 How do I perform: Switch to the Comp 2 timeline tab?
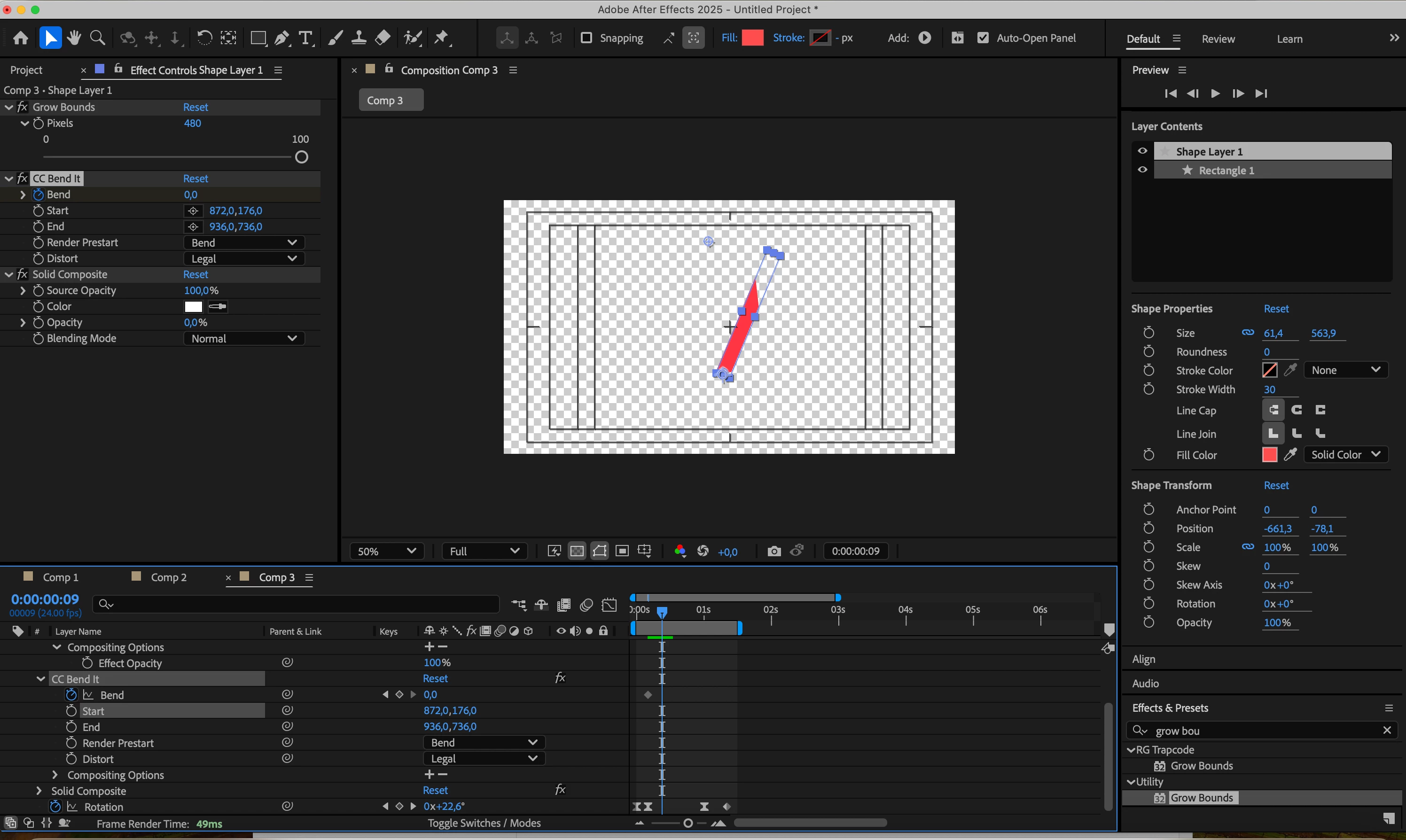tap(168, 577)
